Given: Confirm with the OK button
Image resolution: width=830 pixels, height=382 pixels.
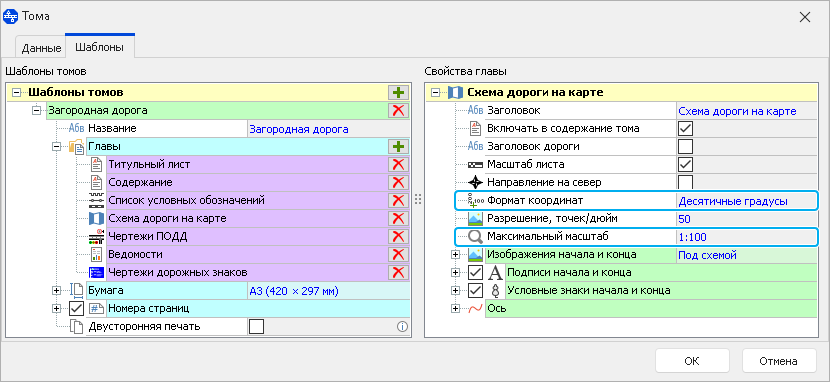Looking at the screenshot, I should point(692,361).
